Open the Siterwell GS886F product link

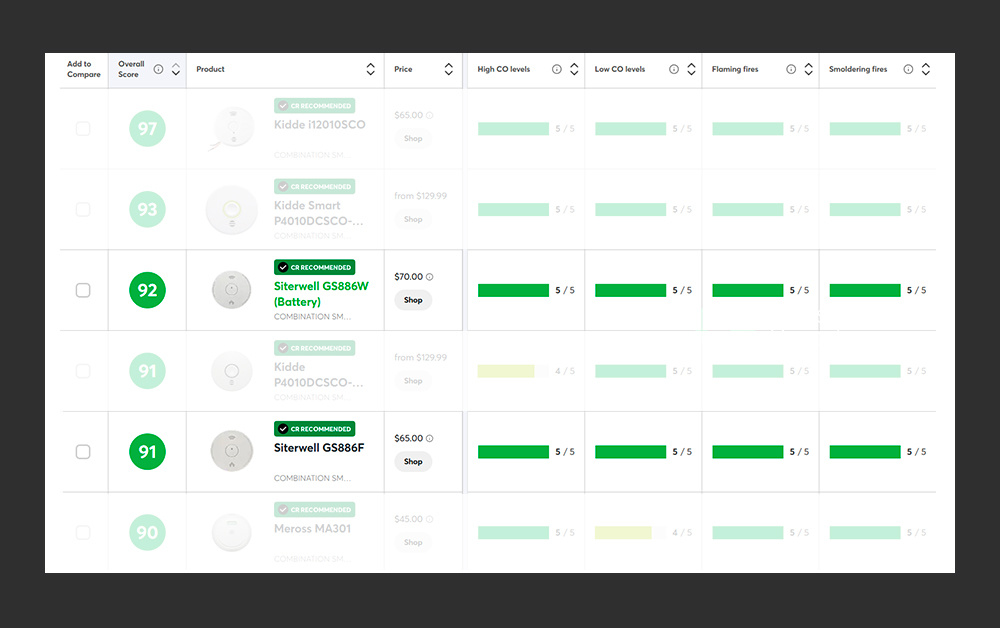(x=320, y=448)
